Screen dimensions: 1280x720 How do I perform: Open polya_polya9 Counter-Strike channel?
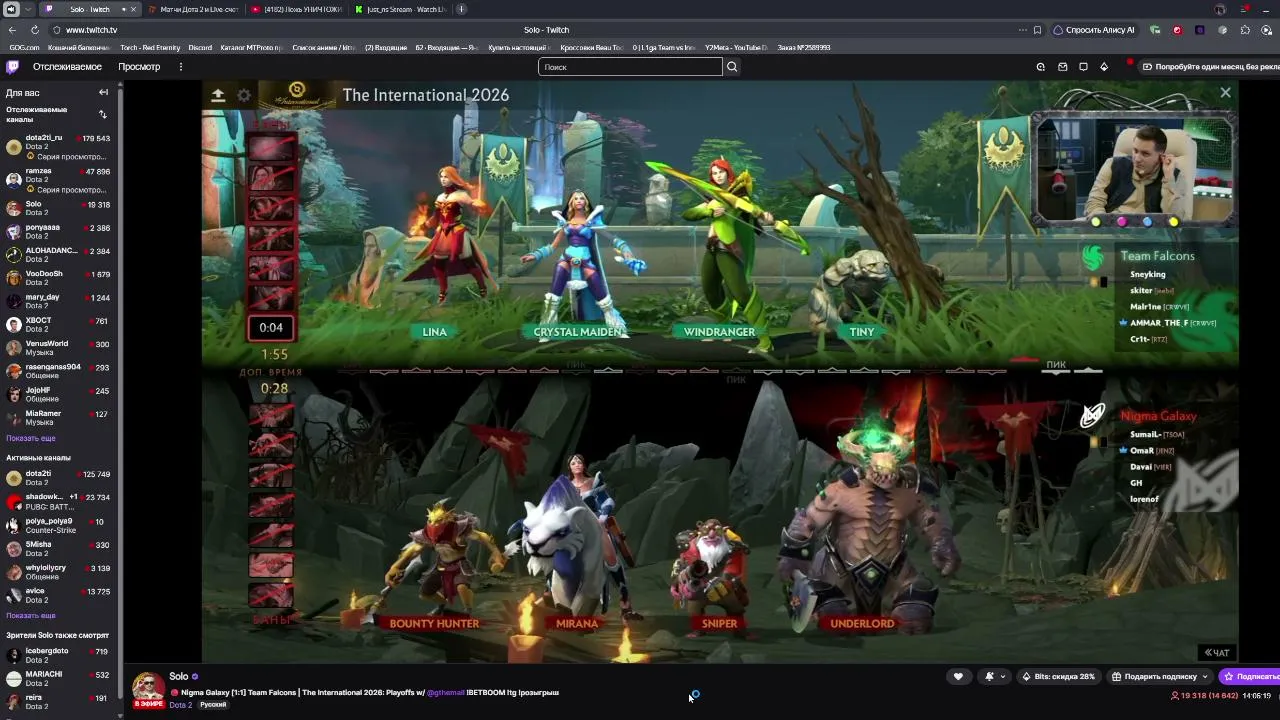pyautogui.click(x=58, y=525)
